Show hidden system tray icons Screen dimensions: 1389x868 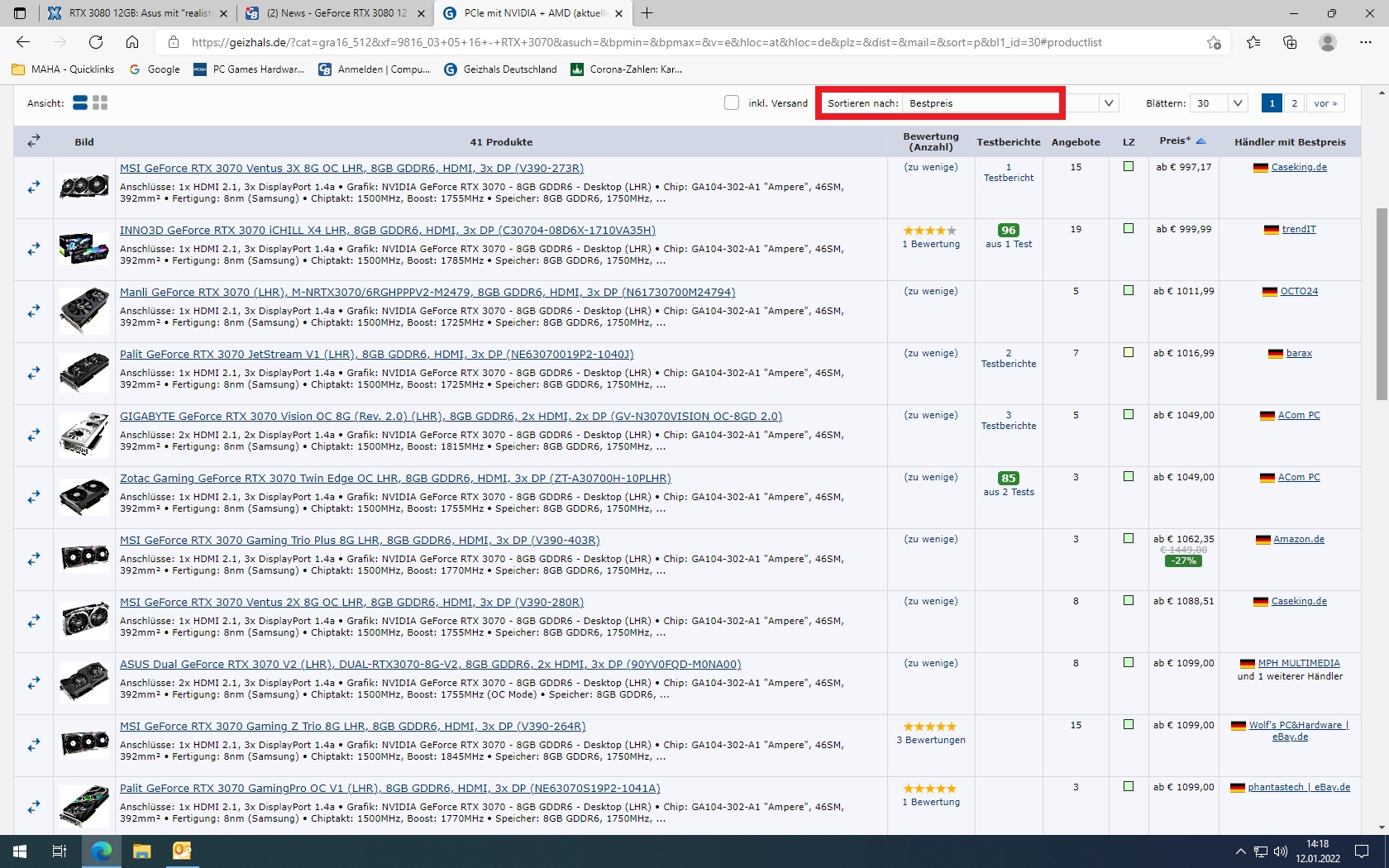coord(1240,851)
